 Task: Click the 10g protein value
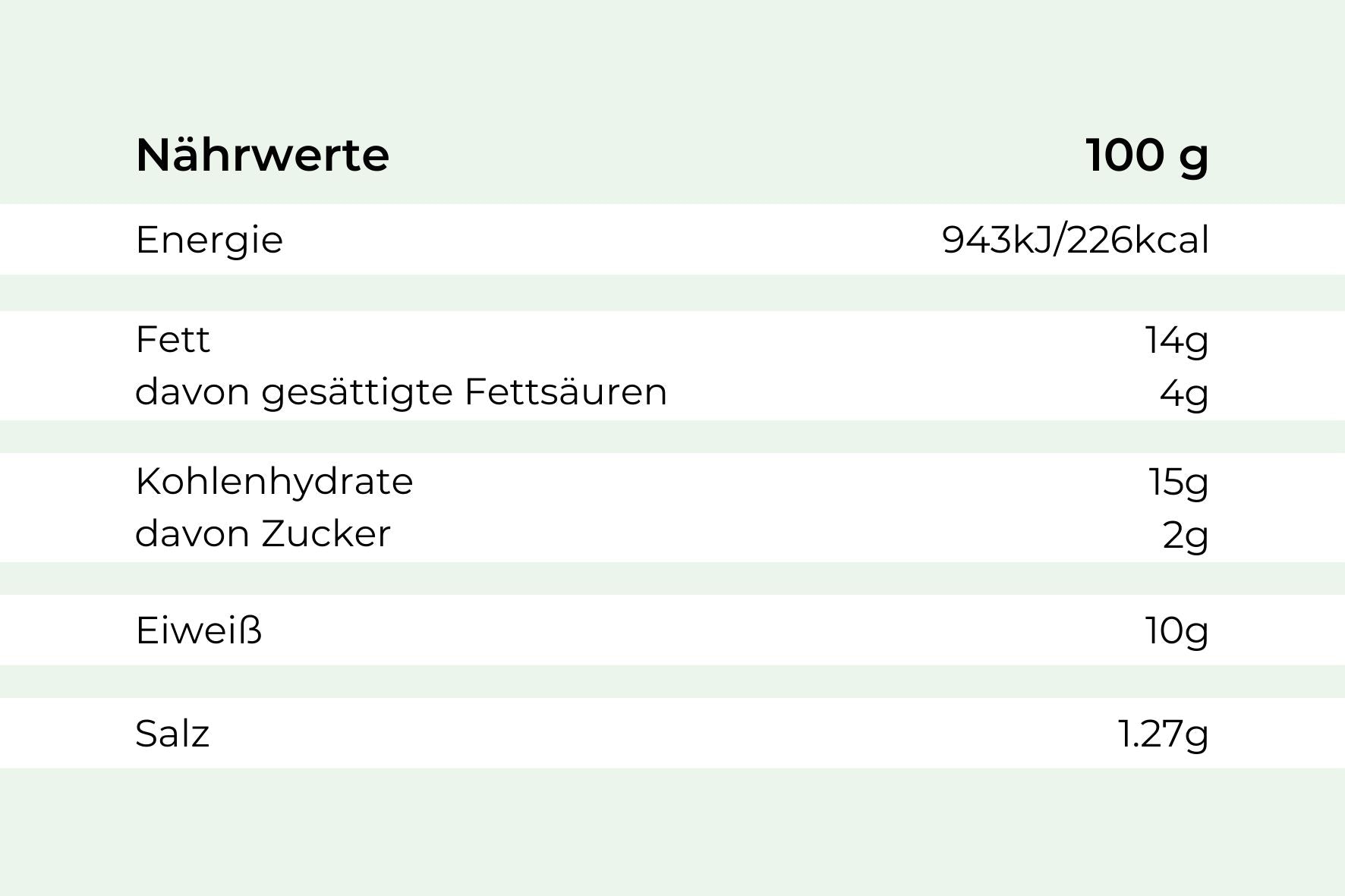coord(1176,630)
